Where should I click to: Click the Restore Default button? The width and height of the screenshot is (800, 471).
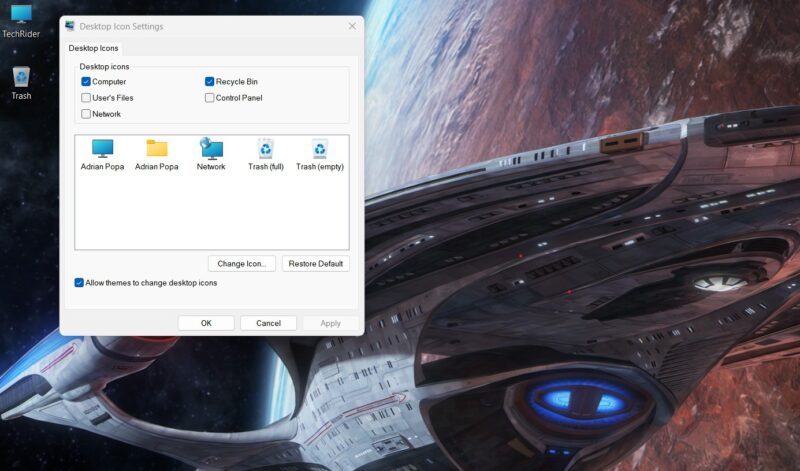pyautogui.click(x=315, y=264)
